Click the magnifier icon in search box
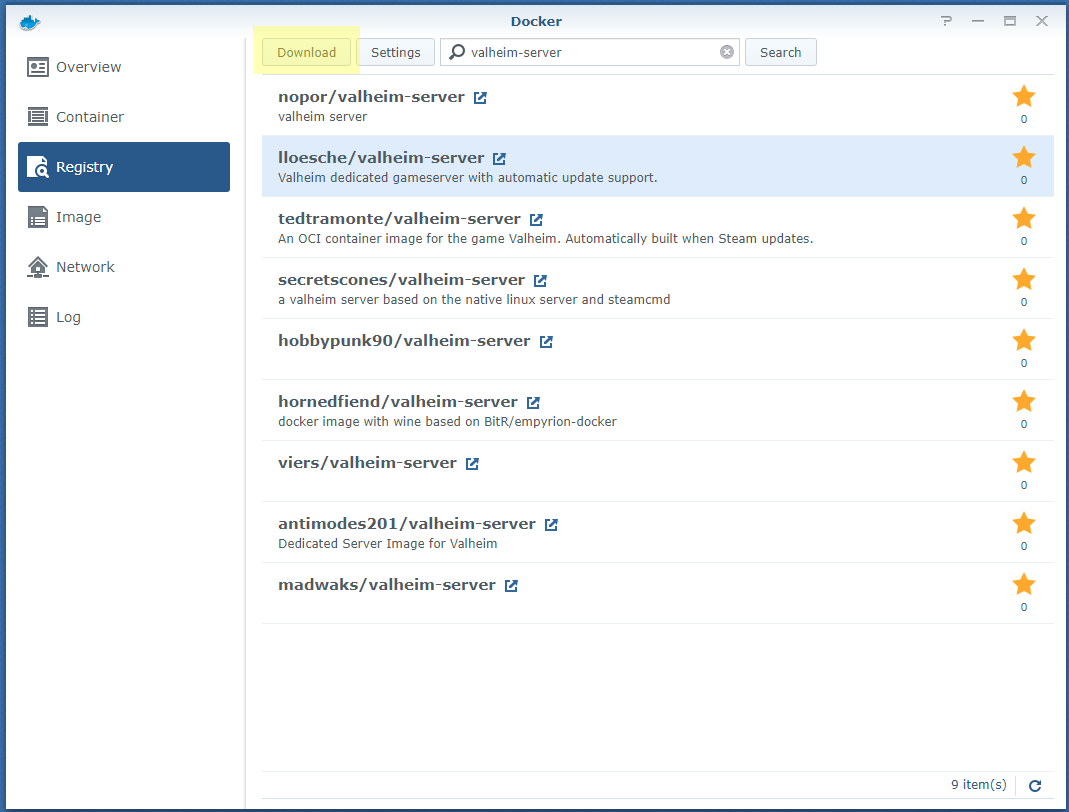Image resolution: width=1069 pixels, height=812 pixels. coord(457,52)
